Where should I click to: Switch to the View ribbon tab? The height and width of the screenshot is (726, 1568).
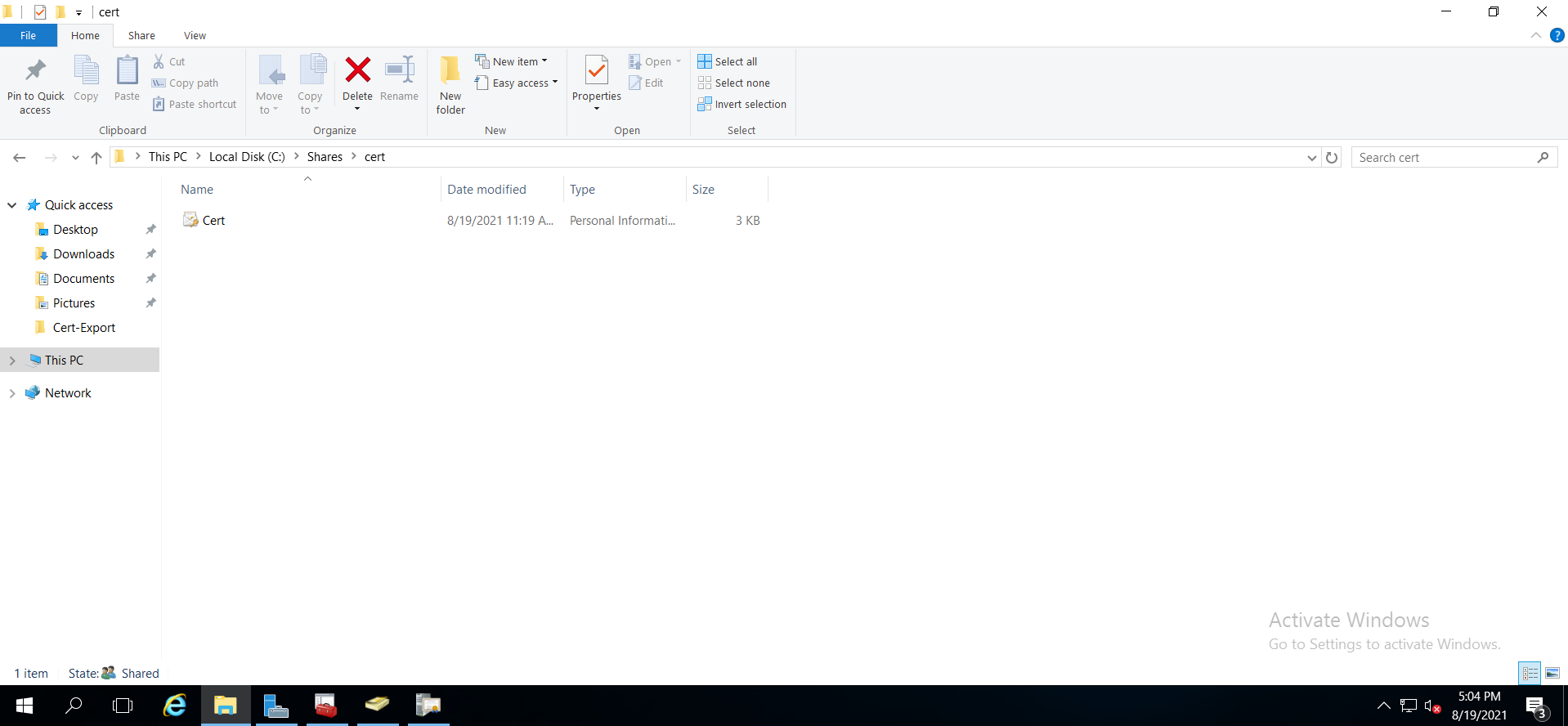[x=195, y=35]
